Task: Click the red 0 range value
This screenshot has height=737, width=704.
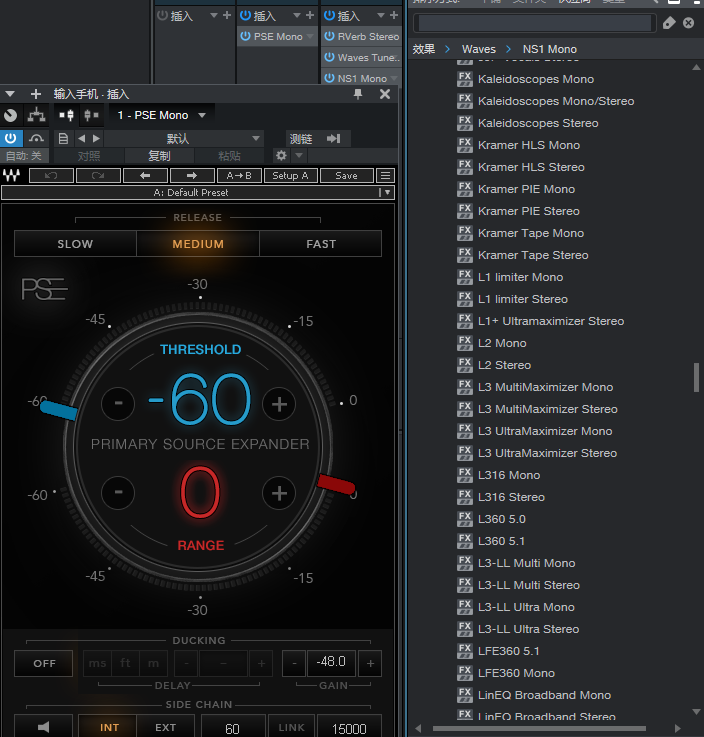Action: click(x=200, y=492)
